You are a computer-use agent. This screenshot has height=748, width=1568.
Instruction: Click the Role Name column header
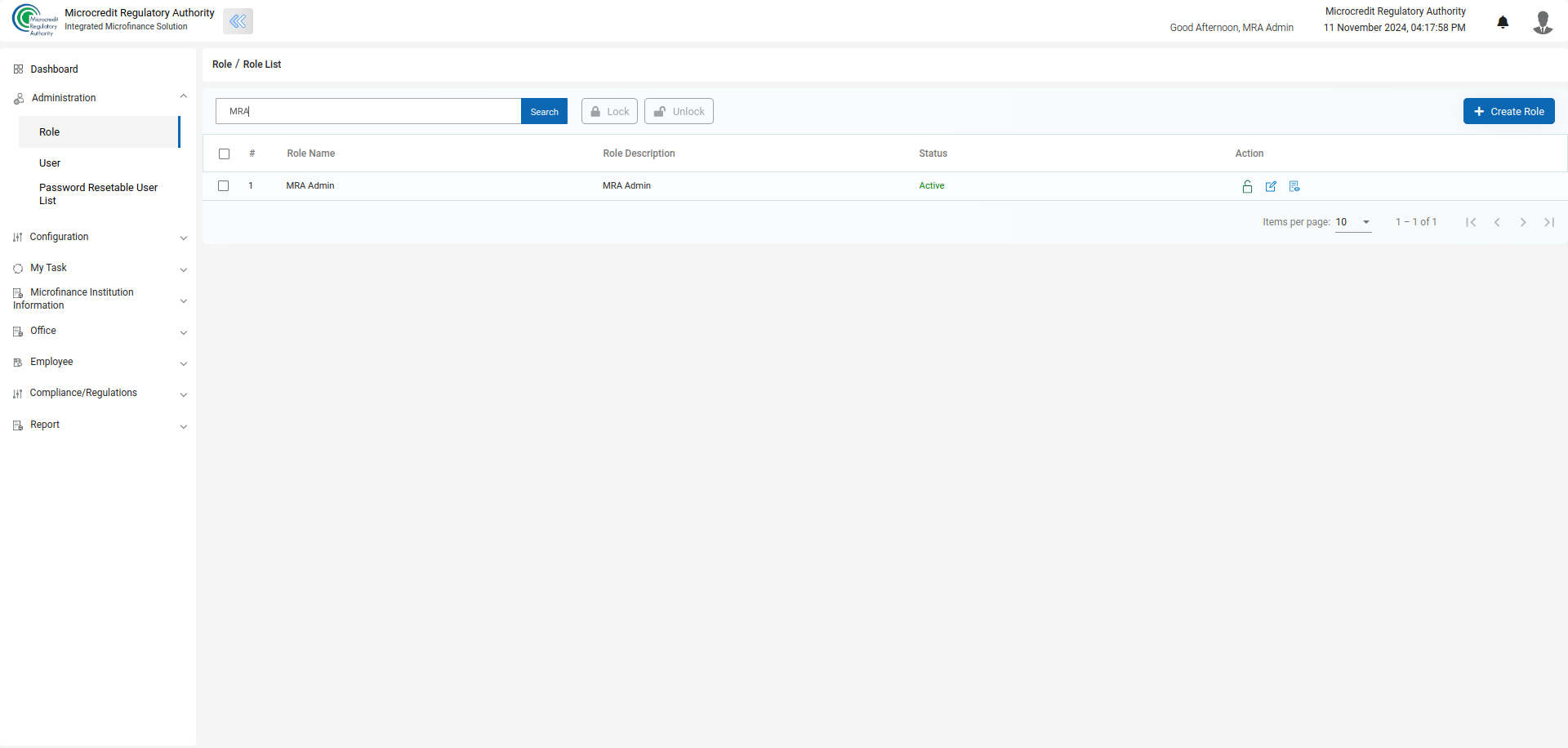click(x=311, y=154)
